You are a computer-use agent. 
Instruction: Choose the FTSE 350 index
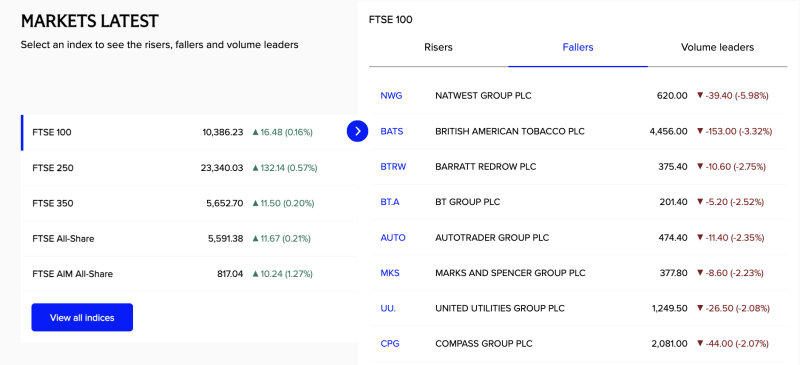click(x=189, y=203)
